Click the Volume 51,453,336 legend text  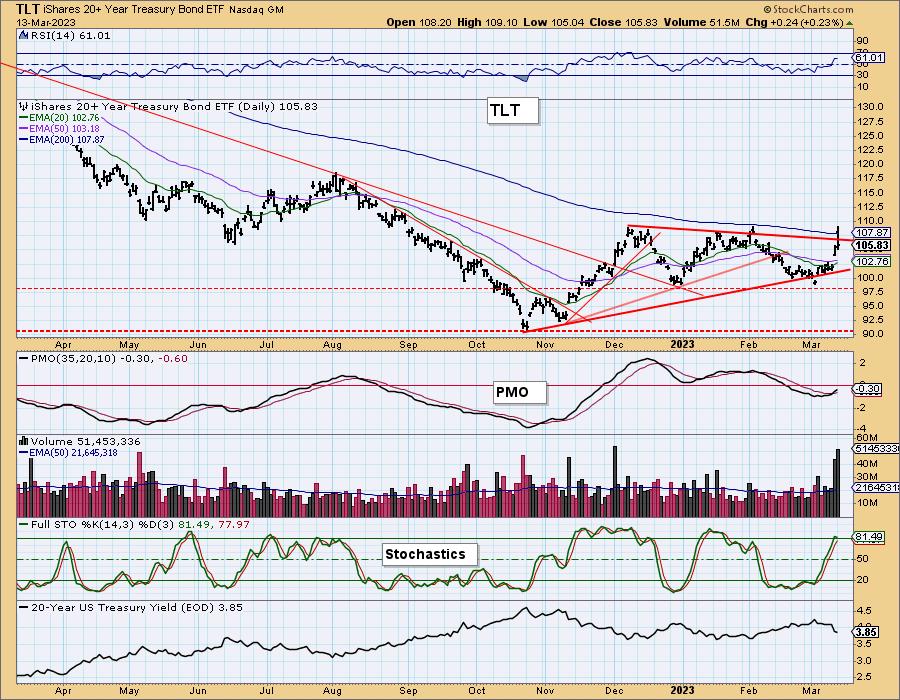pos(86,441)
